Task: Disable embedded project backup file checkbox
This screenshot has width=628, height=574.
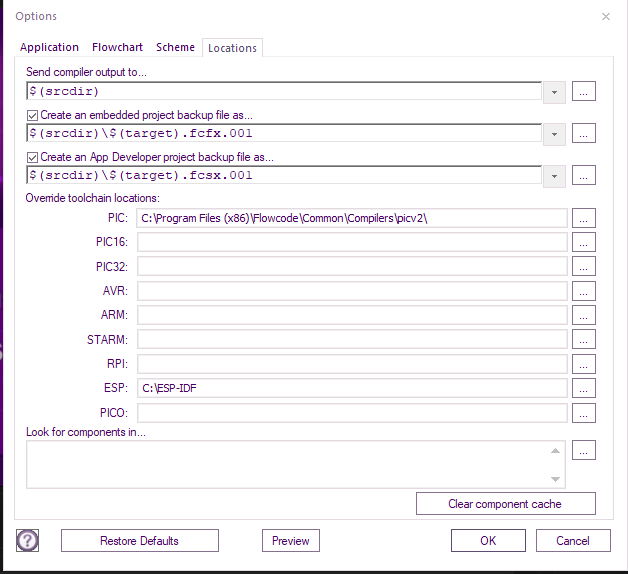Action: tap(33, 116)
